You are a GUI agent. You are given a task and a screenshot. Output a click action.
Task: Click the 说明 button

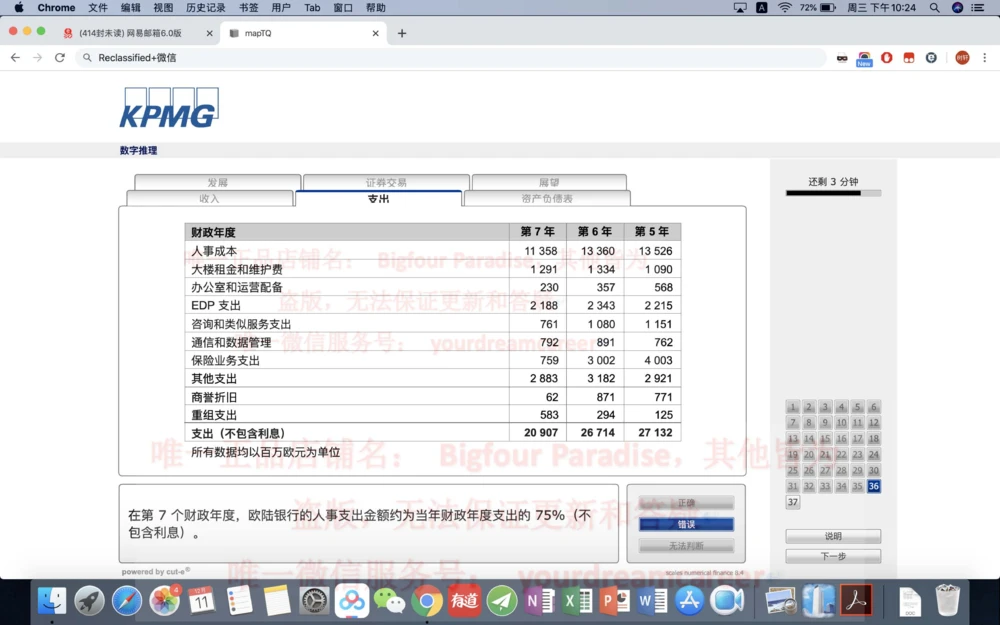(x=833, y=536)
